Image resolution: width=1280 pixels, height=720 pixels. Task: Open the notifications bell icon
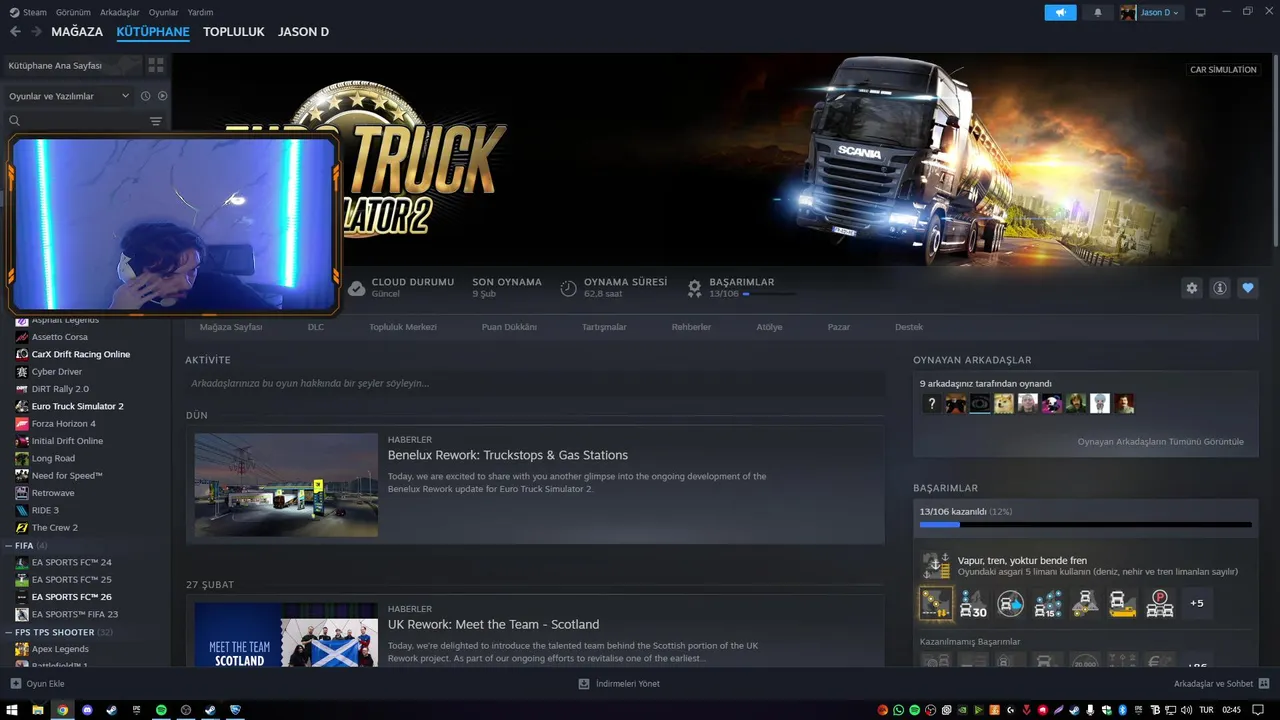click(1098, 12)
